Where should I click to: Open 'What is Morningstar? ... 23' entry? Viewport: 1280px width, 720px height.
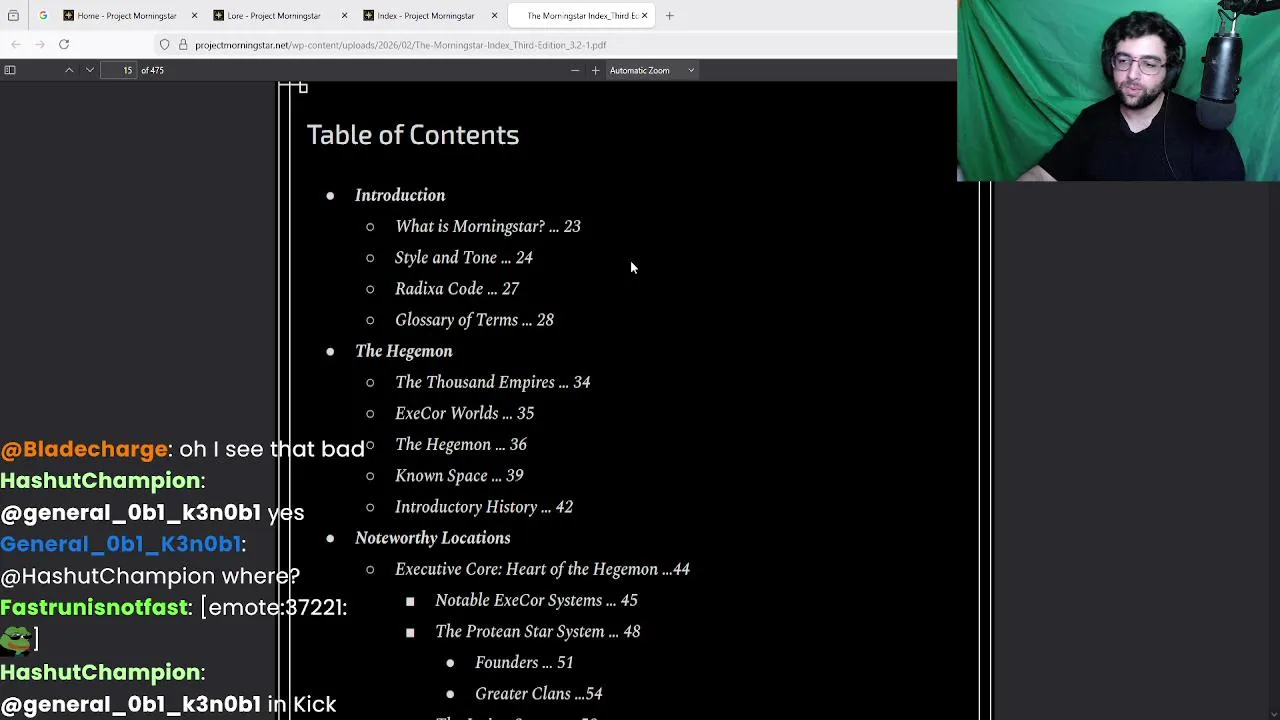coord(488,226)
